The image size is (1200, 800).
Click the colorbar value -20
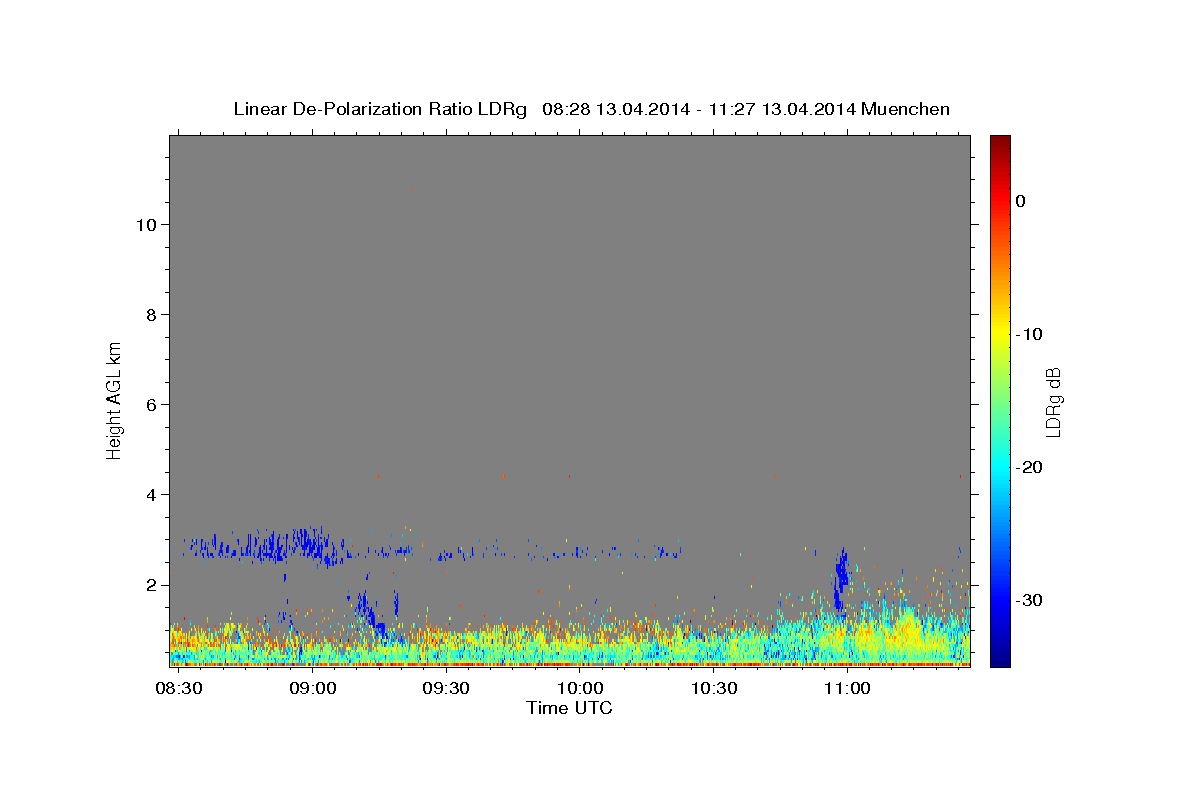(x=1030, y=467)
